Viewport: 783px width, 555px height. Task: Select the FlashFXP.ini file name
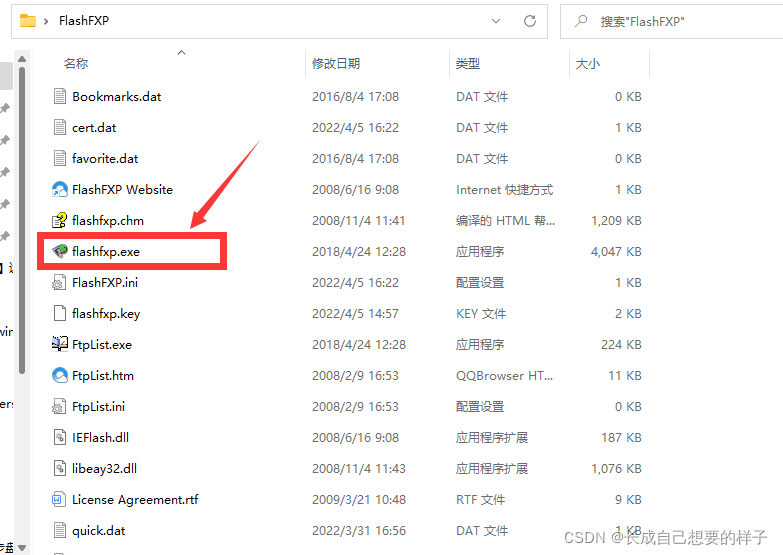105,282
